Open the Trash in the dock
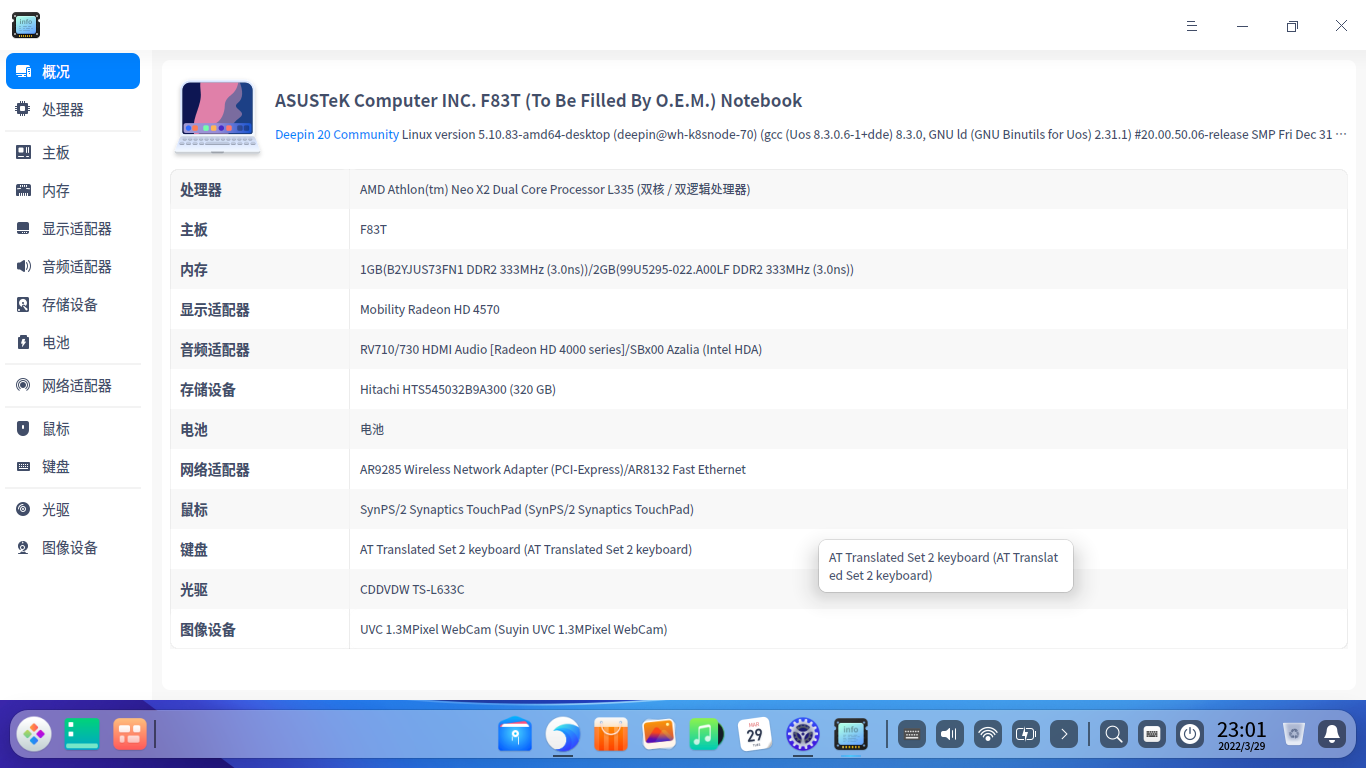1366x768 pixels. point(1294,735)
